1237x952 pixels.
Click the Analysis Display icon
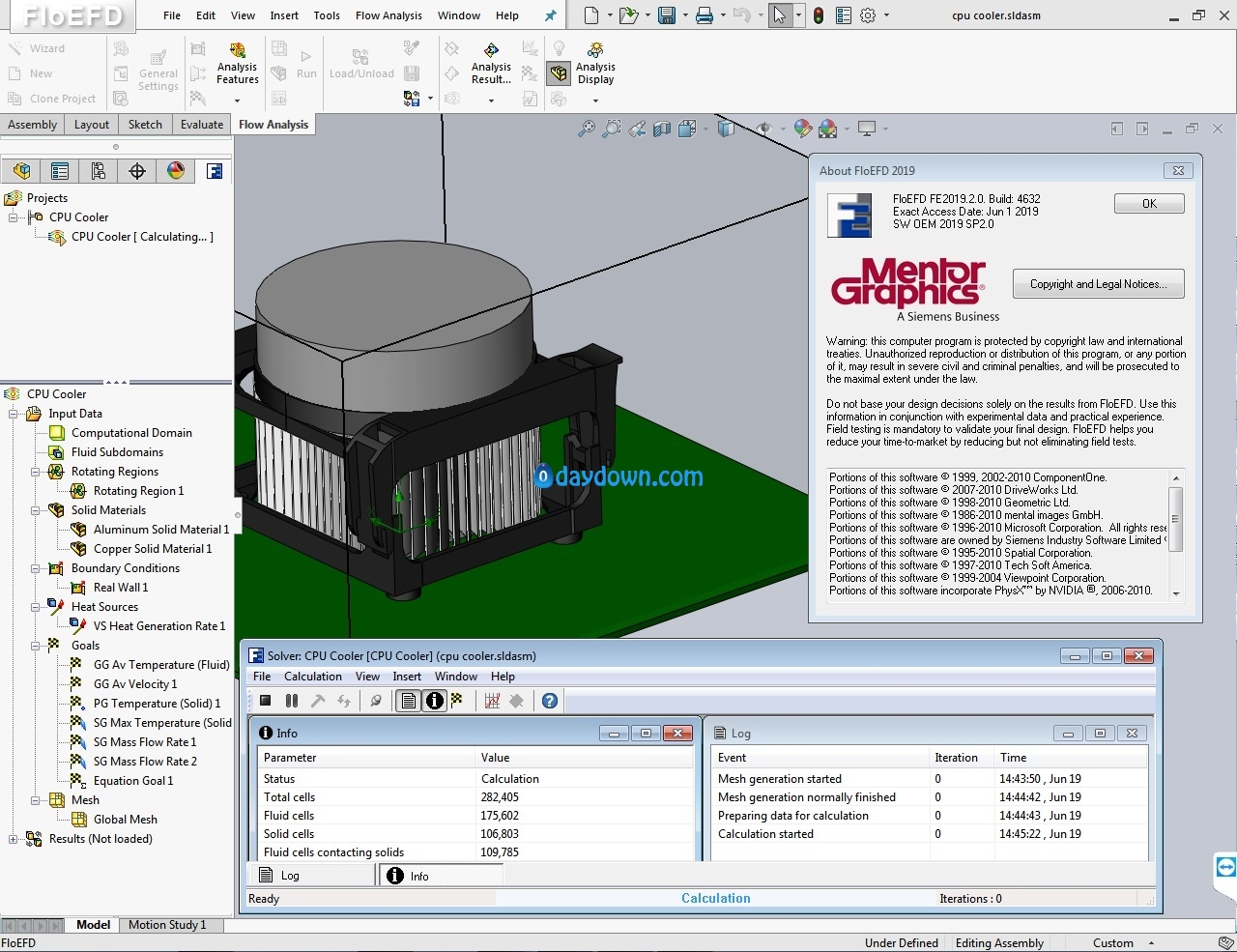(x=595, y=49)
